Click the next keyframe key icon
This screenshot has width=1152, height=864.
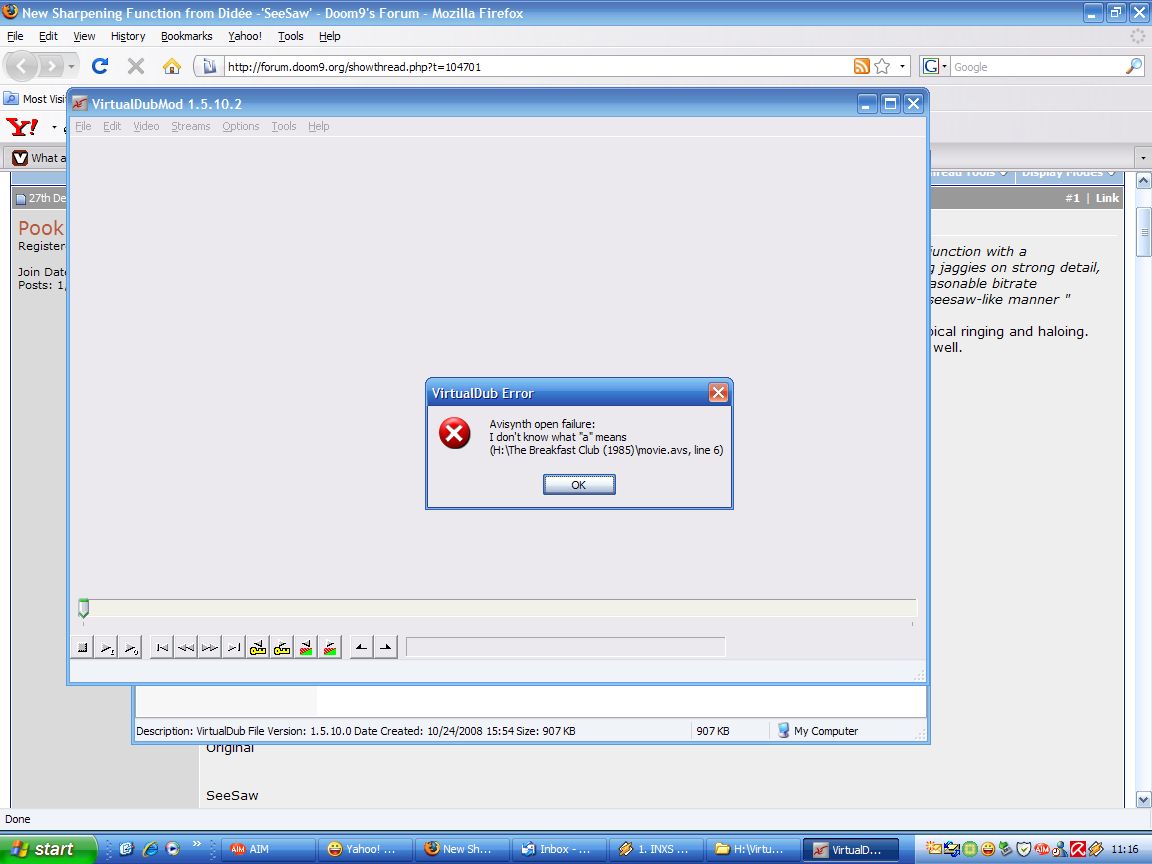(282, 647)
